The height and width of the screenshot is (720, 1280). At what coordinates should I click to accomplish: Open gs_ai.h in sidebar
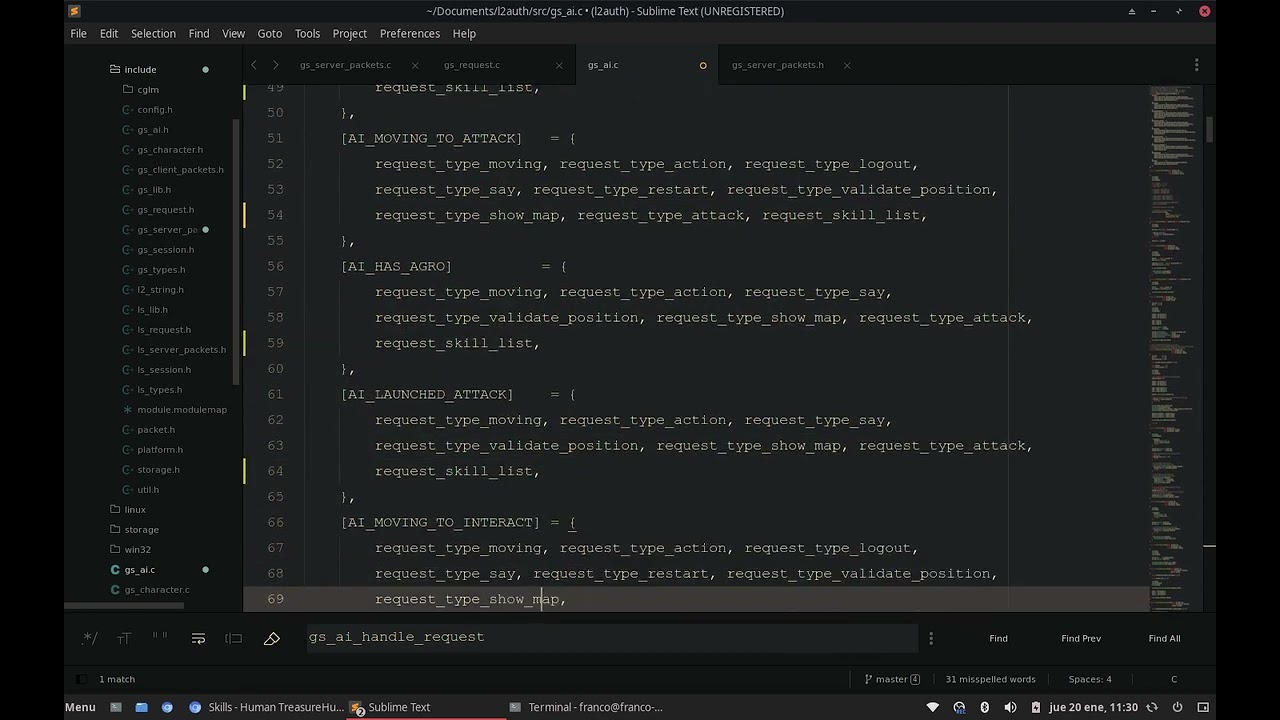[153, 129]
